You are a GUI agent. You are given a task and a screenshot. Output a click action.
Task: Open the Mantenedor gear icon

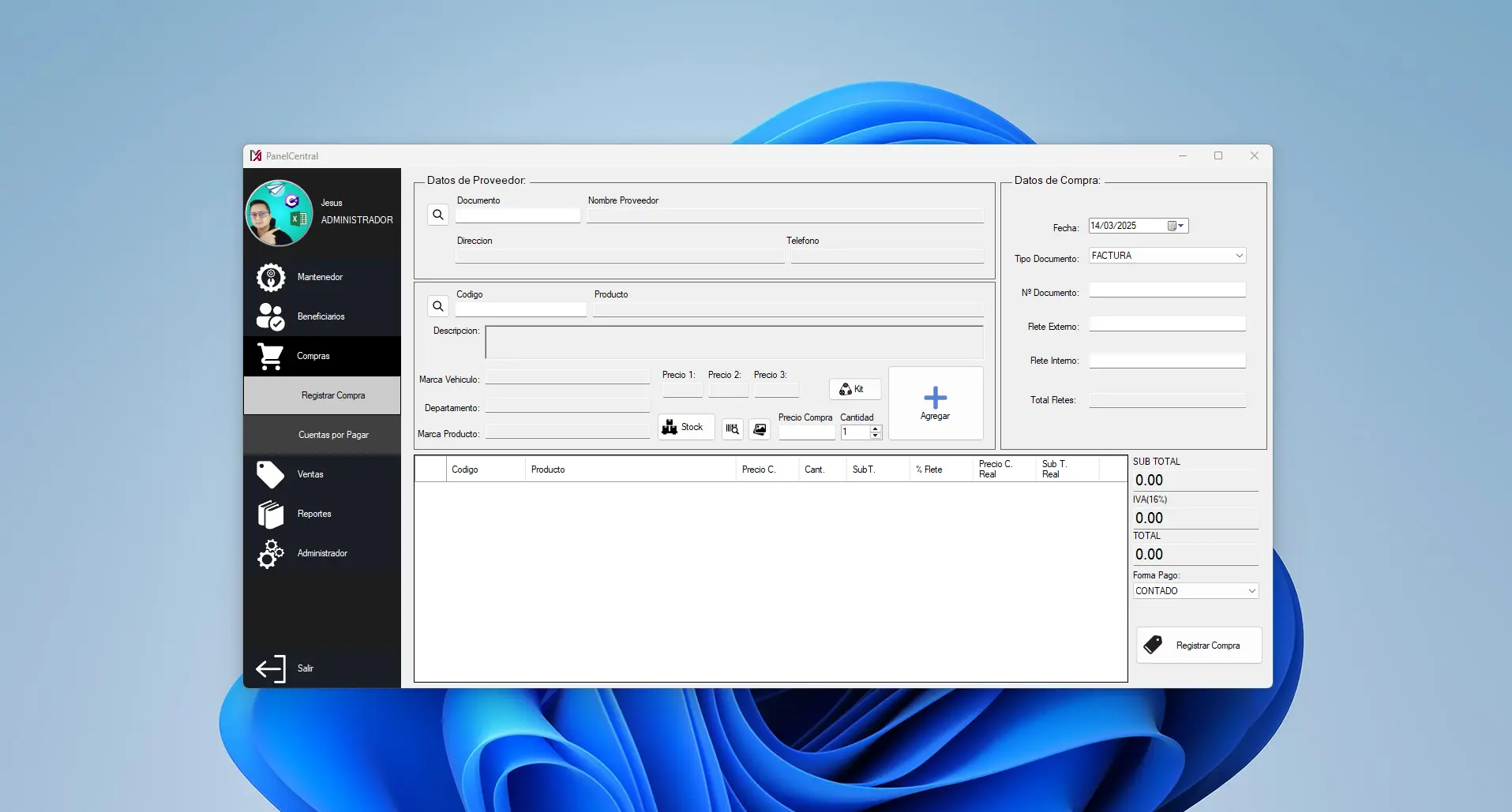(x=270, y=277)
